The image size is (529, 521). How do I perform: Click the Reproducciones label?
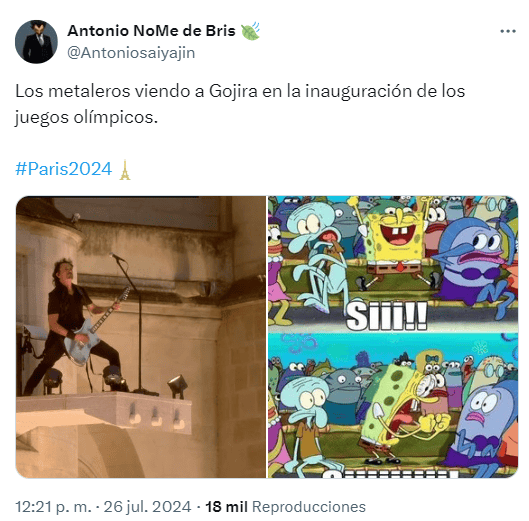click(x=309, y=507)
